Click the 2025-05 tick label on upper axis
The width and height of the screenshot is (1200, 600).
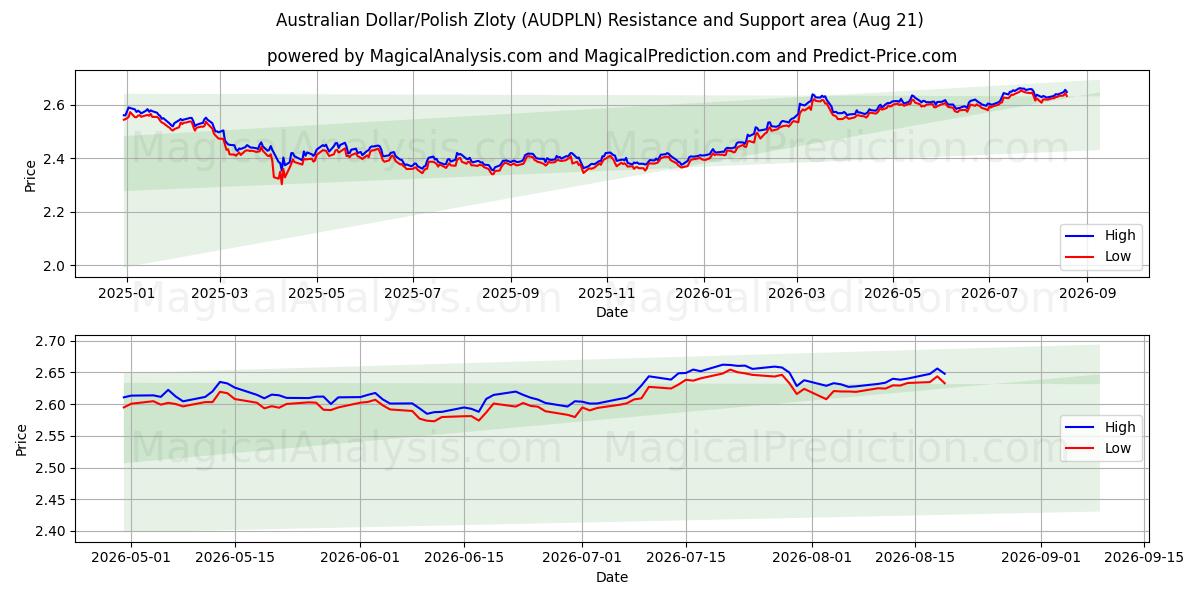(x=316, y=294)
